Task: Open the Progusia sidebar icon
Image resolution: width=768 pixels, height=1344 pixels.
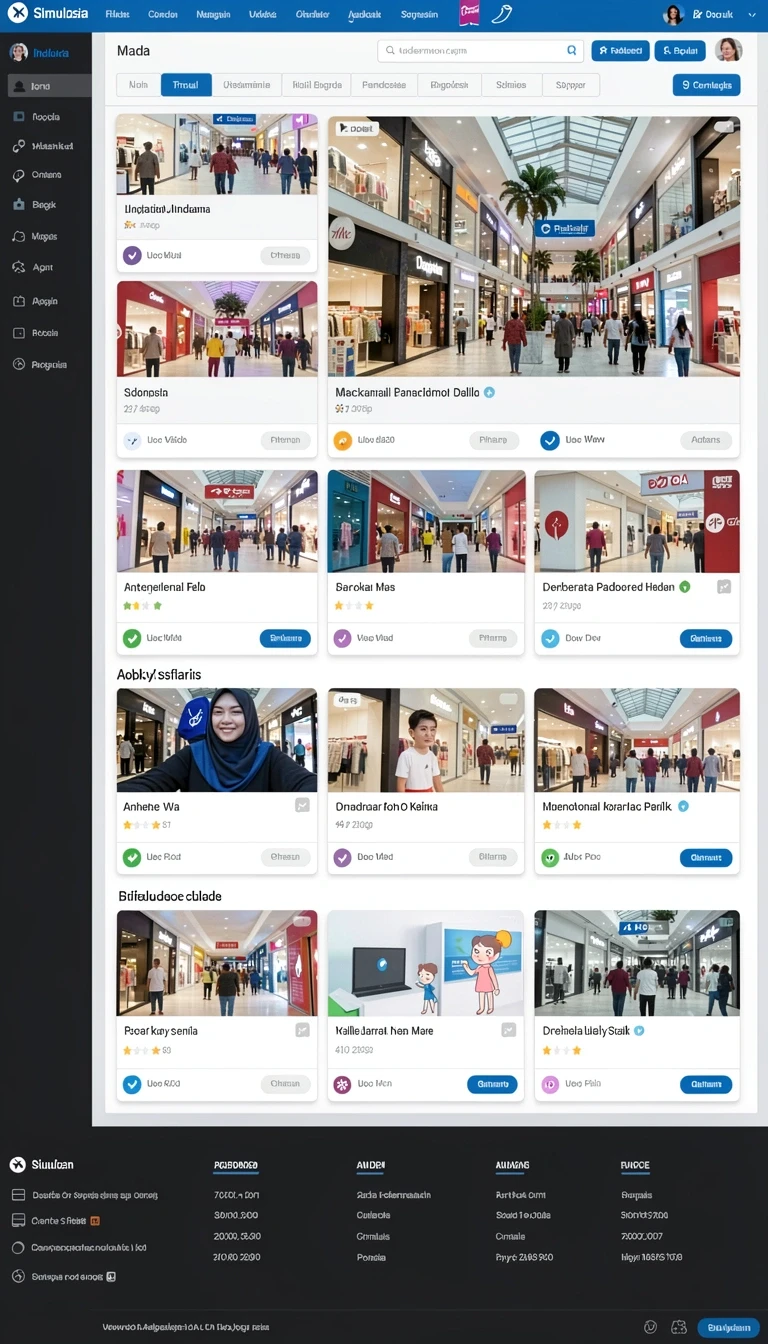Action: [x=19, y=365]
